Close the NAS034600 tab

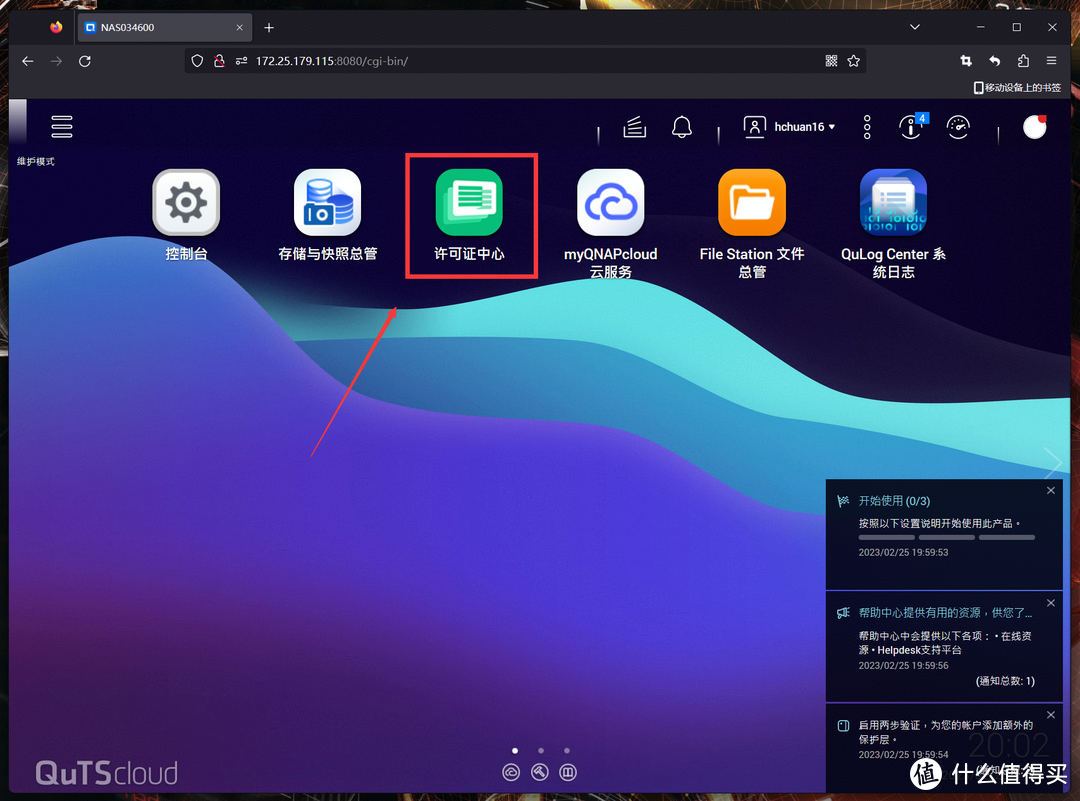(x=239, y=28)
